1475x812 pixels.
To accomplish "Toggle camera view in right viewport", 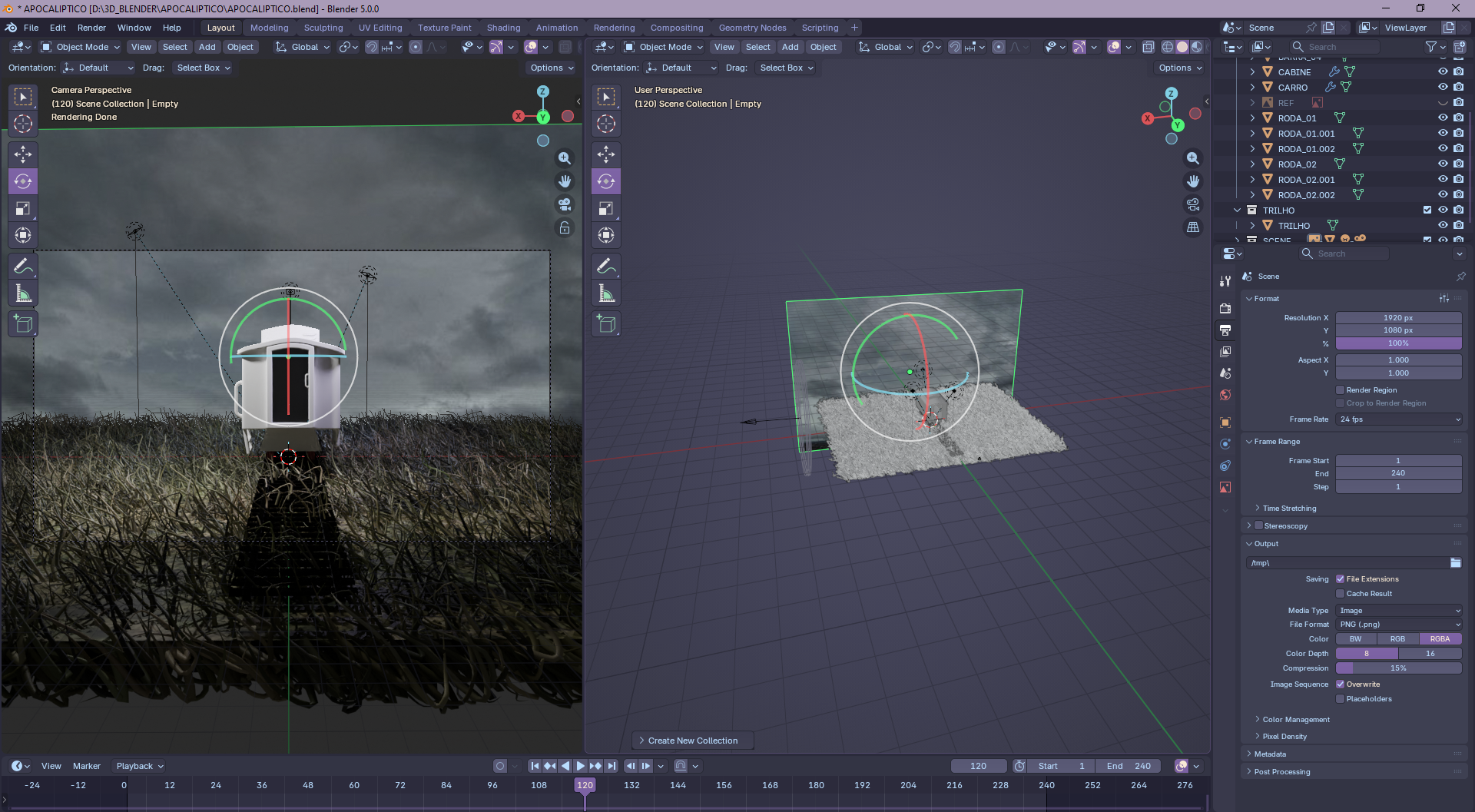I will pos(1193,204).
